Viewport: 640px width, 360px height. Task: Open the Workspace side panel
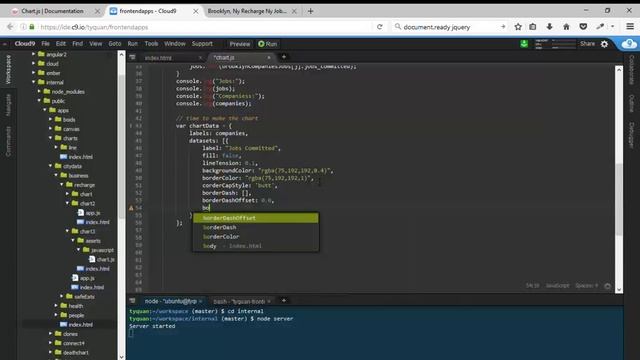click(x=8, y=70)
